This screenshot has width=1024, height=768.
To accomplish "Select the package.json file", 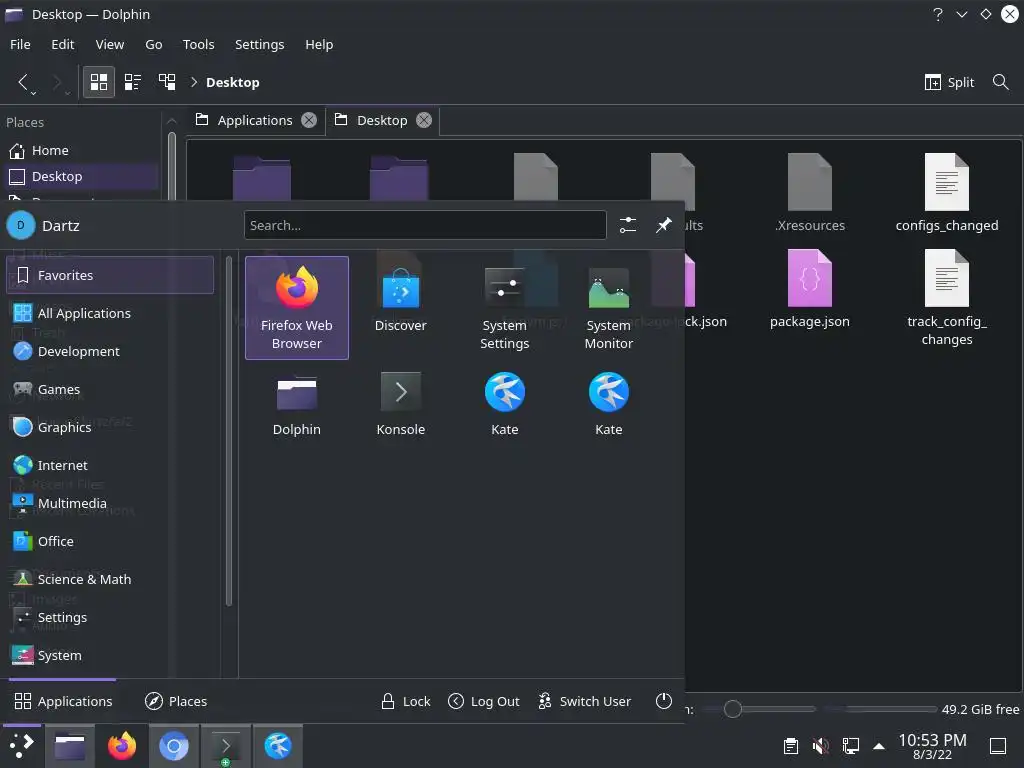I will [x=809, y=288].
